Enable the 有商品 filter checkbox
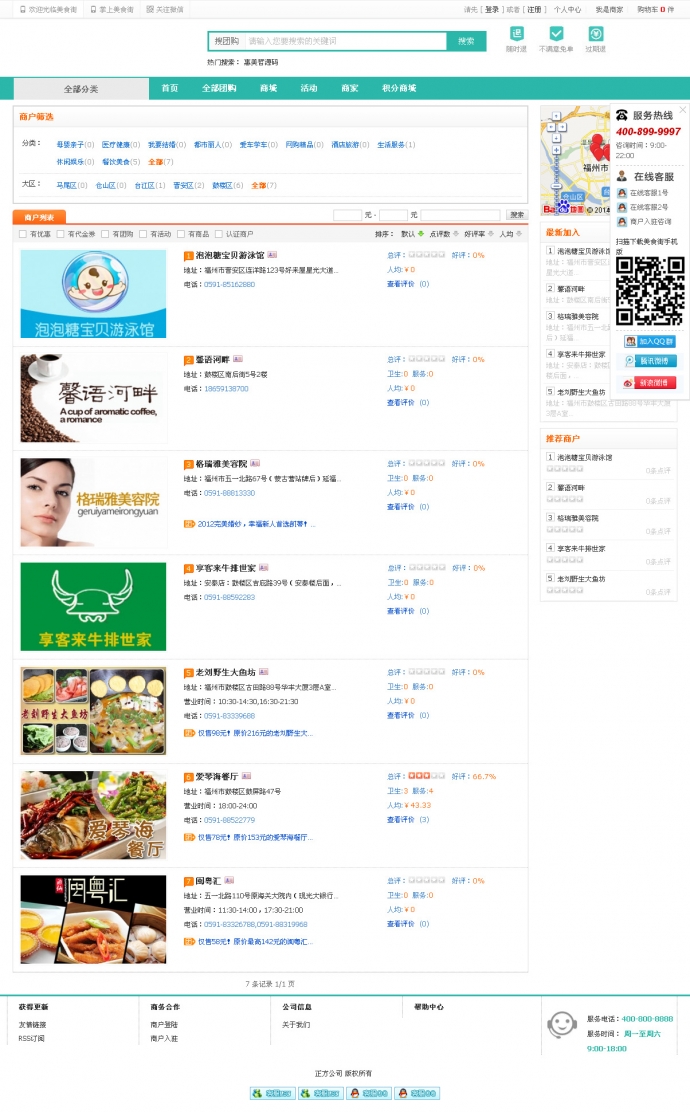690x1112 pixels. tap(181, 234)
